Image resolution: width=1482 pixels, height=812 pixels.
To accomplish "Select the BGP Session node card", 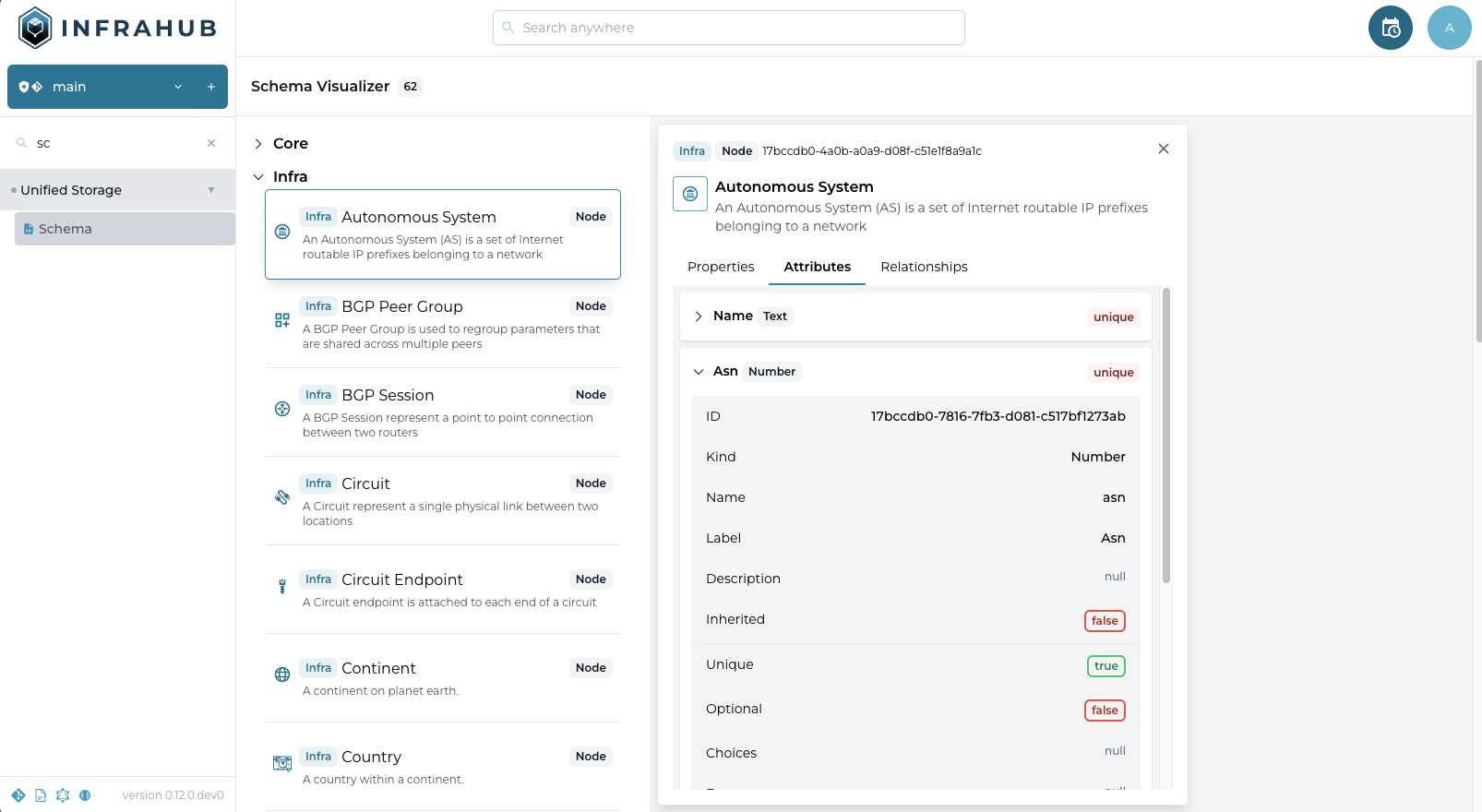I will (443, 412).
